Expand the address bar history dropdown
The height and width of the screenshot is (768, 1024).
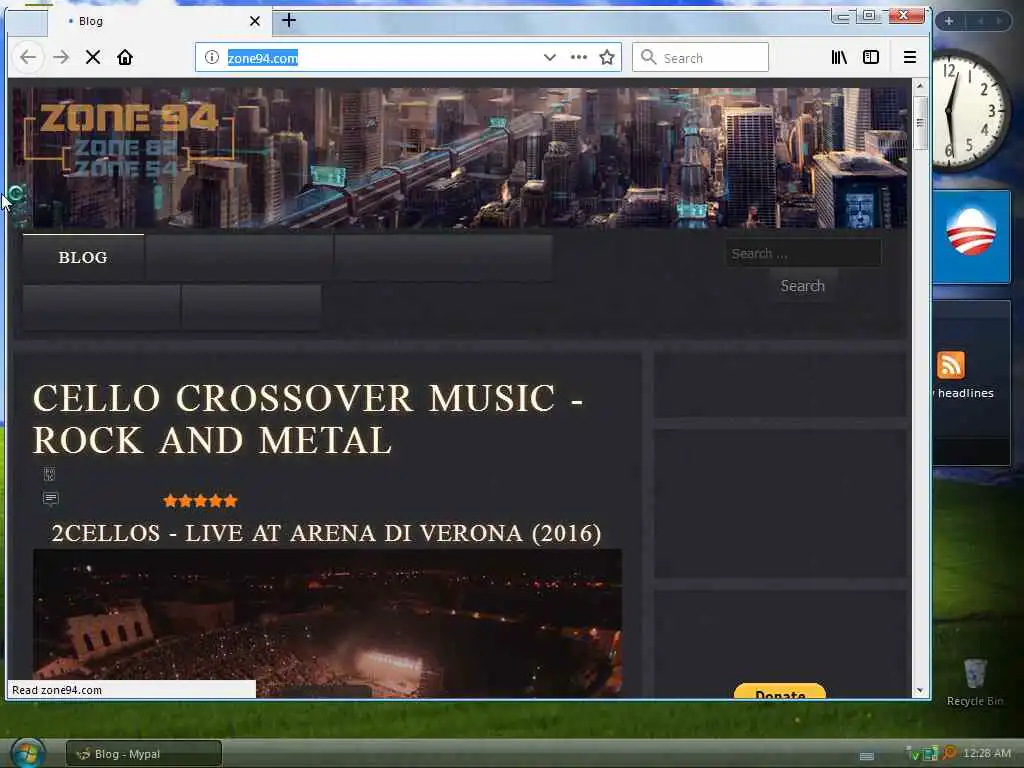[550, 57]
